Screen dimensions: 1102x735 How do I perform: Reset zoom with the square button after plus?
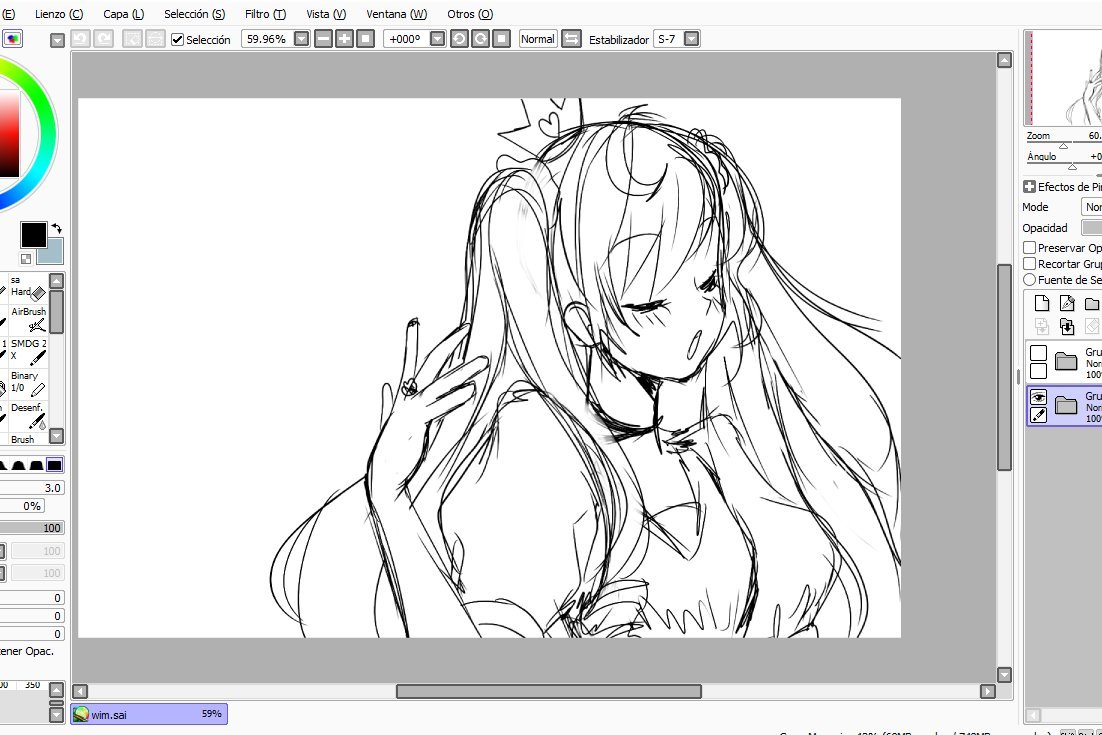click(365, 39)
